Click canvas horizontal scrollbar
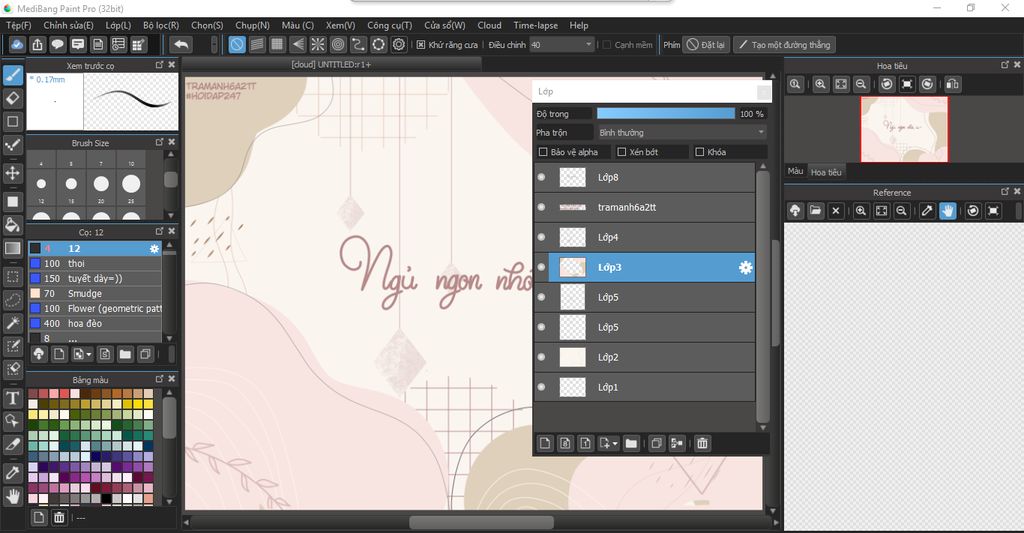 (481, 523)
